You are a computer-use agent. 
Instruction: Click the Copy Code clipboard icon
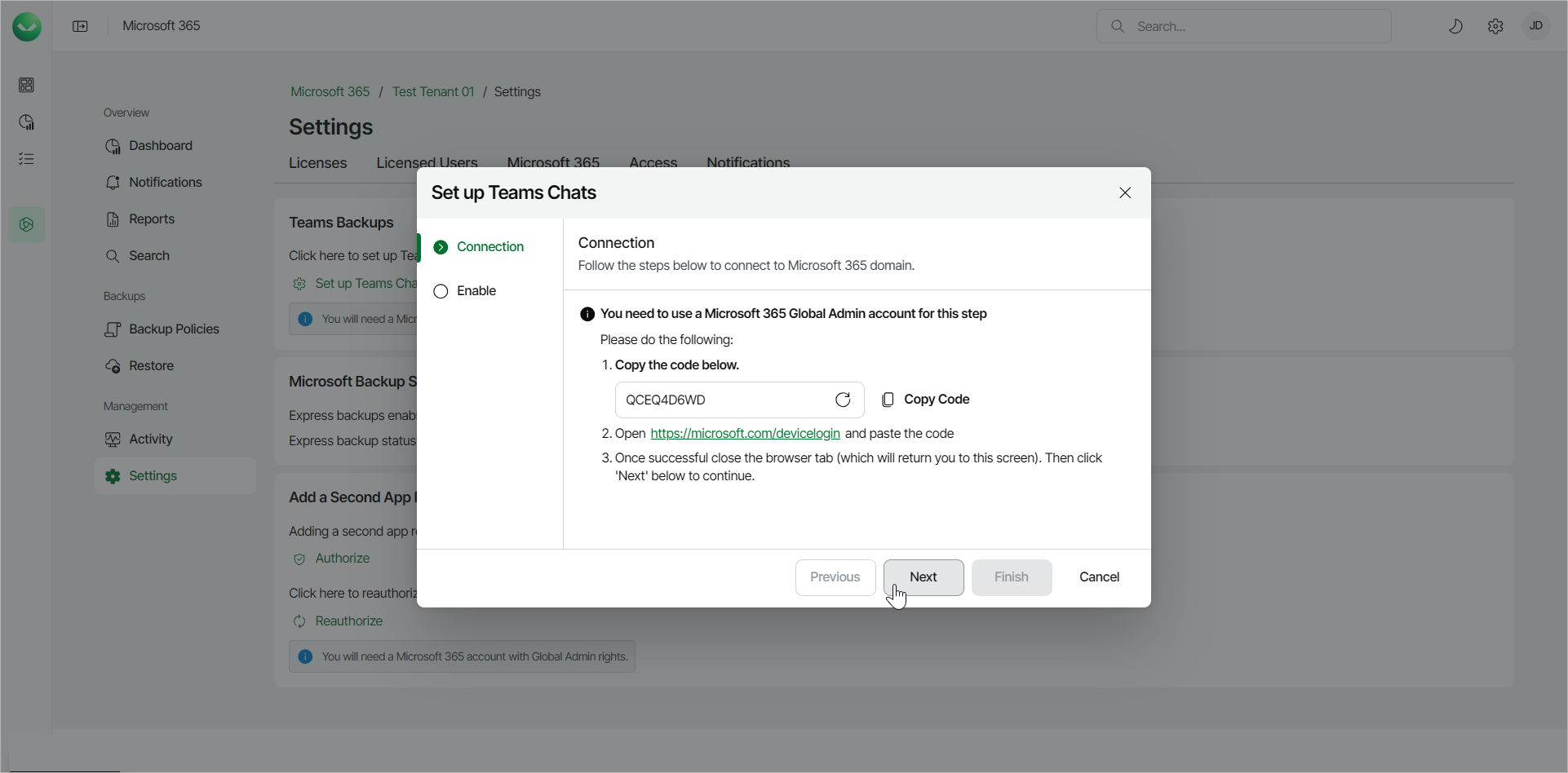tap(888, 400)
